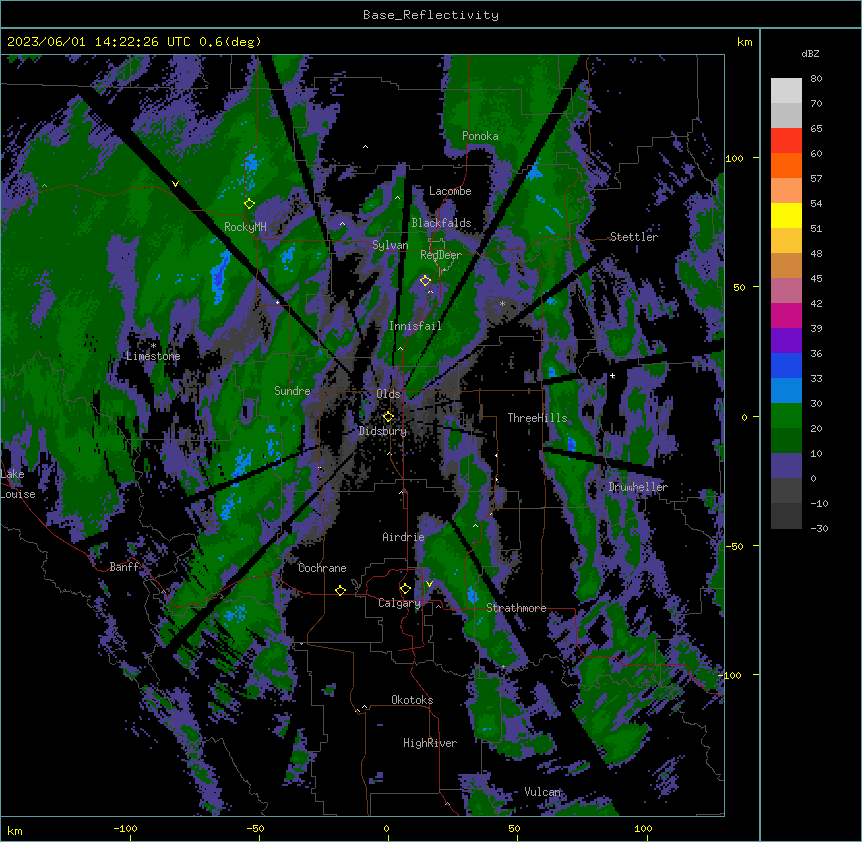Click the Sylvan label on the map
This screenshot has width=862, height=842.
pyautogui.click(x=390, y=245)
